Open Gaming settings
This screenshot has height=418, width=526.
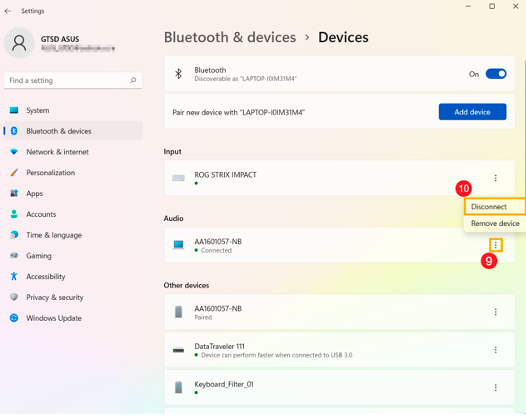(73, 256)
